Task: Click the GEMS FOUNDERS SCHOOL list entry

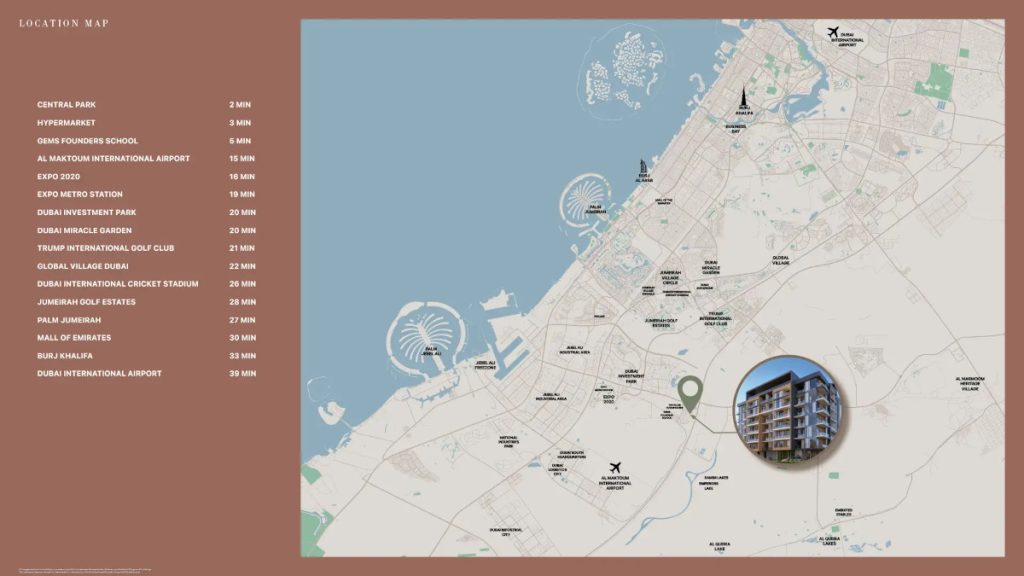Action: point(85,140)
